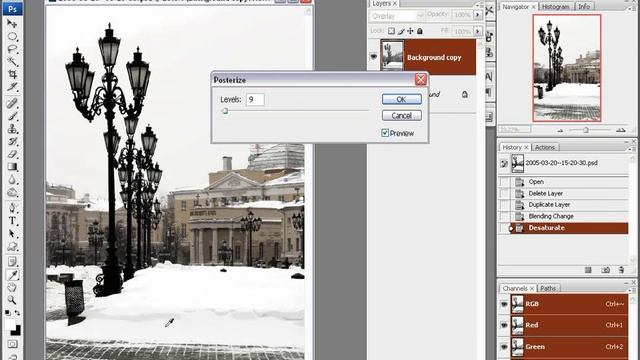Select the Healing Brush tool
This screenshot has width=640, height=360.
(12, 103)
